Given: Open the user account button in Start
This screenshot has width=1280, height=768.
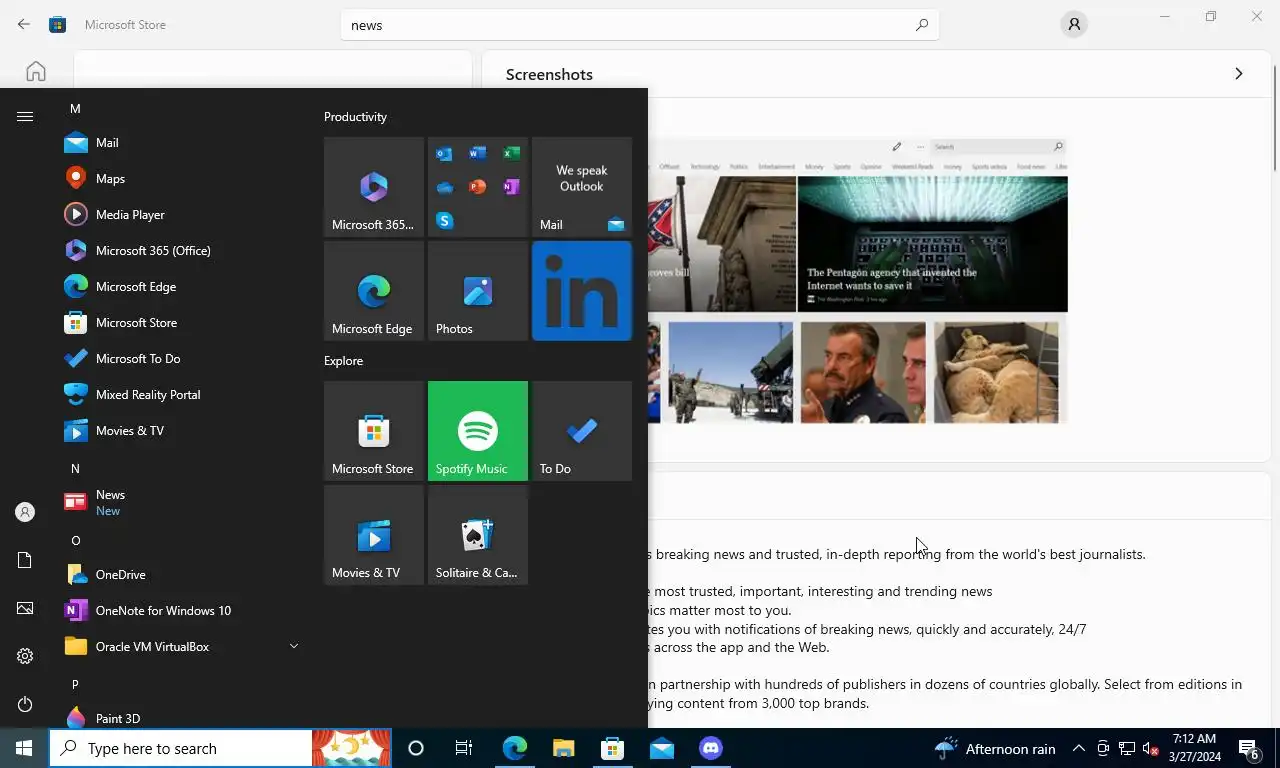Looking at the screenshot, I should click(x=25, y=512).
